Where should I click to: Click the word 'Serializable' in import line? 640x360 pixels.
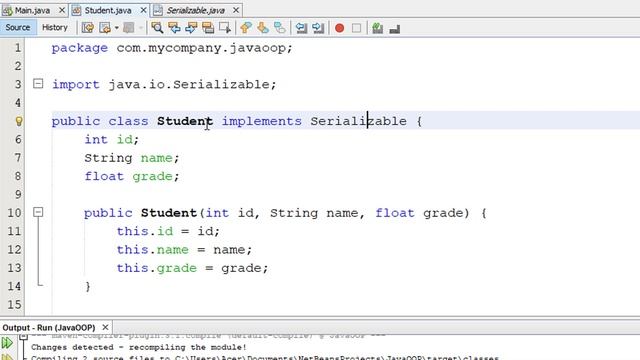pos(221,84)
